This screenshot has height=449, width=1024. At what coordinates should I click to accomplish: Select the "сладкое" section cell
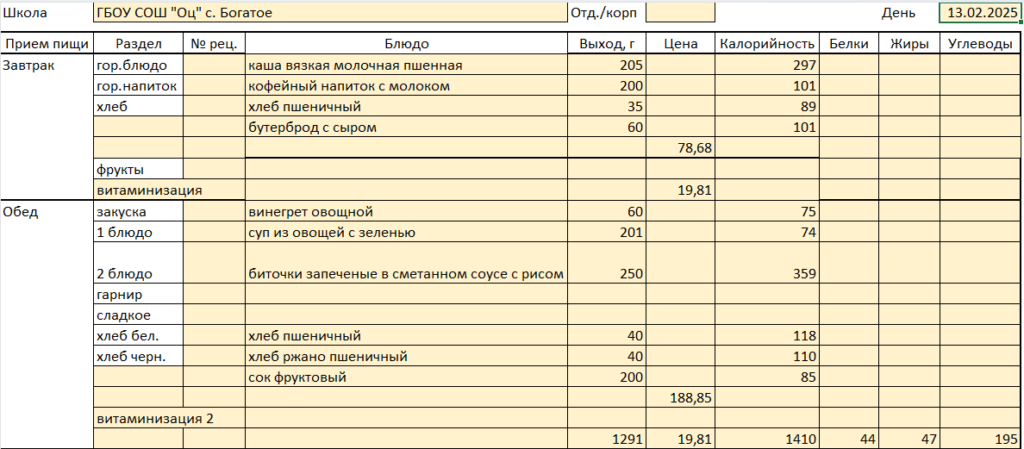(138, 316)
